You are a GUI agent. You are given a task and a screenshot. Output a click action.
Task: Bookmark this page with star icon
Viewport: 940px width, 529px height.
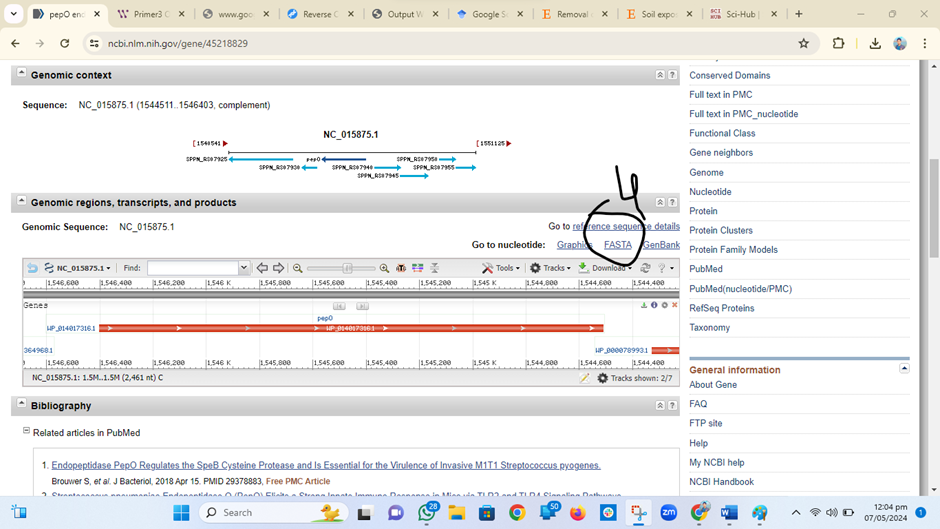click(803, 43)
